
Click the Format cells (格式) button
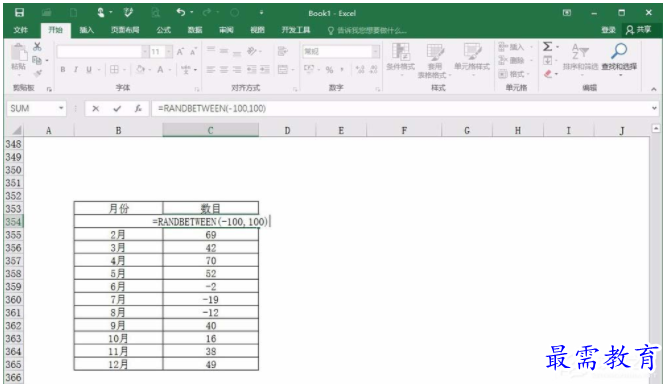click(x=513, y=74)
